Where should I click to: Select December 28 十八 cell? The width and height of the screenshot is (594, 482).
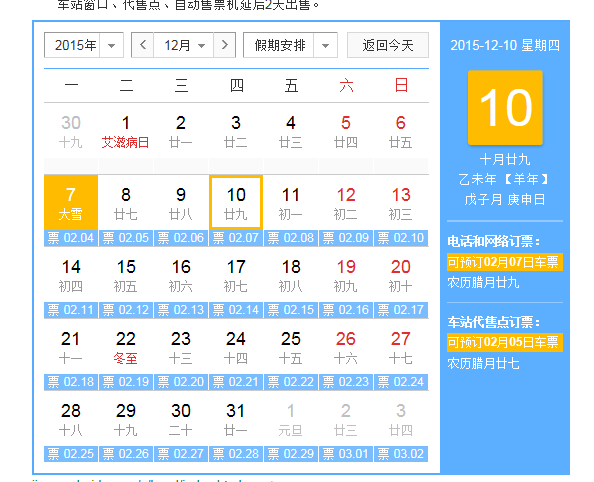[x=71, y=419]
